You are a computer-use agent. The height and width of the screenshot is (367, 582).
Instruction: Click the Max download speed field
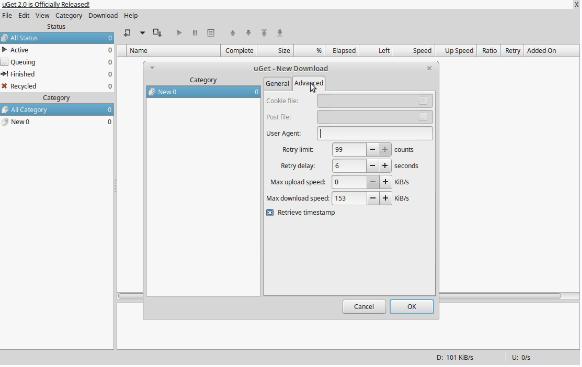[x=349, y=198]
